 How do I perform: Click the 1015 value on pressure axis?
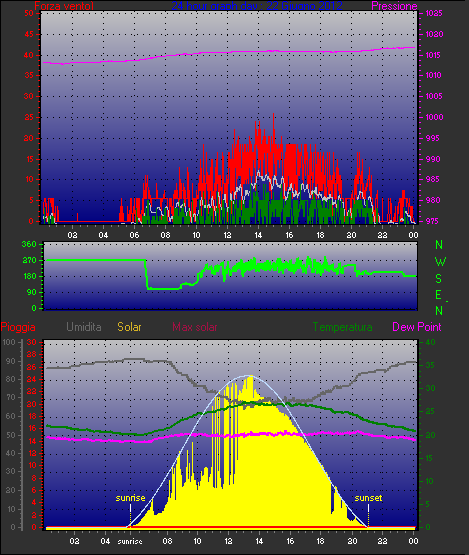[x=433, y=55]
